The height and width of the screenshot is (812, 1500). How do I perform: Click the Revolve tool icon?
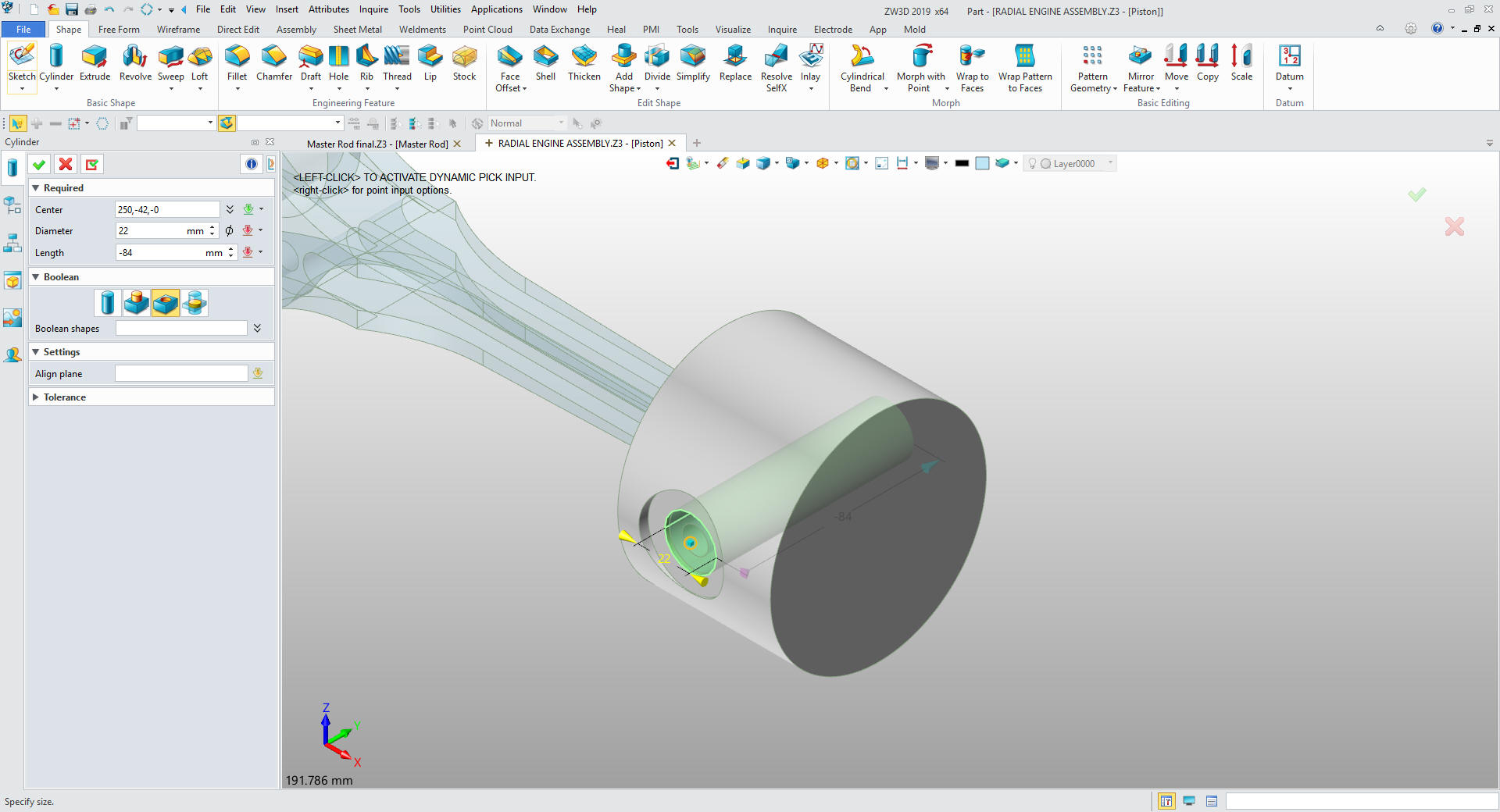tap(135, 63)
